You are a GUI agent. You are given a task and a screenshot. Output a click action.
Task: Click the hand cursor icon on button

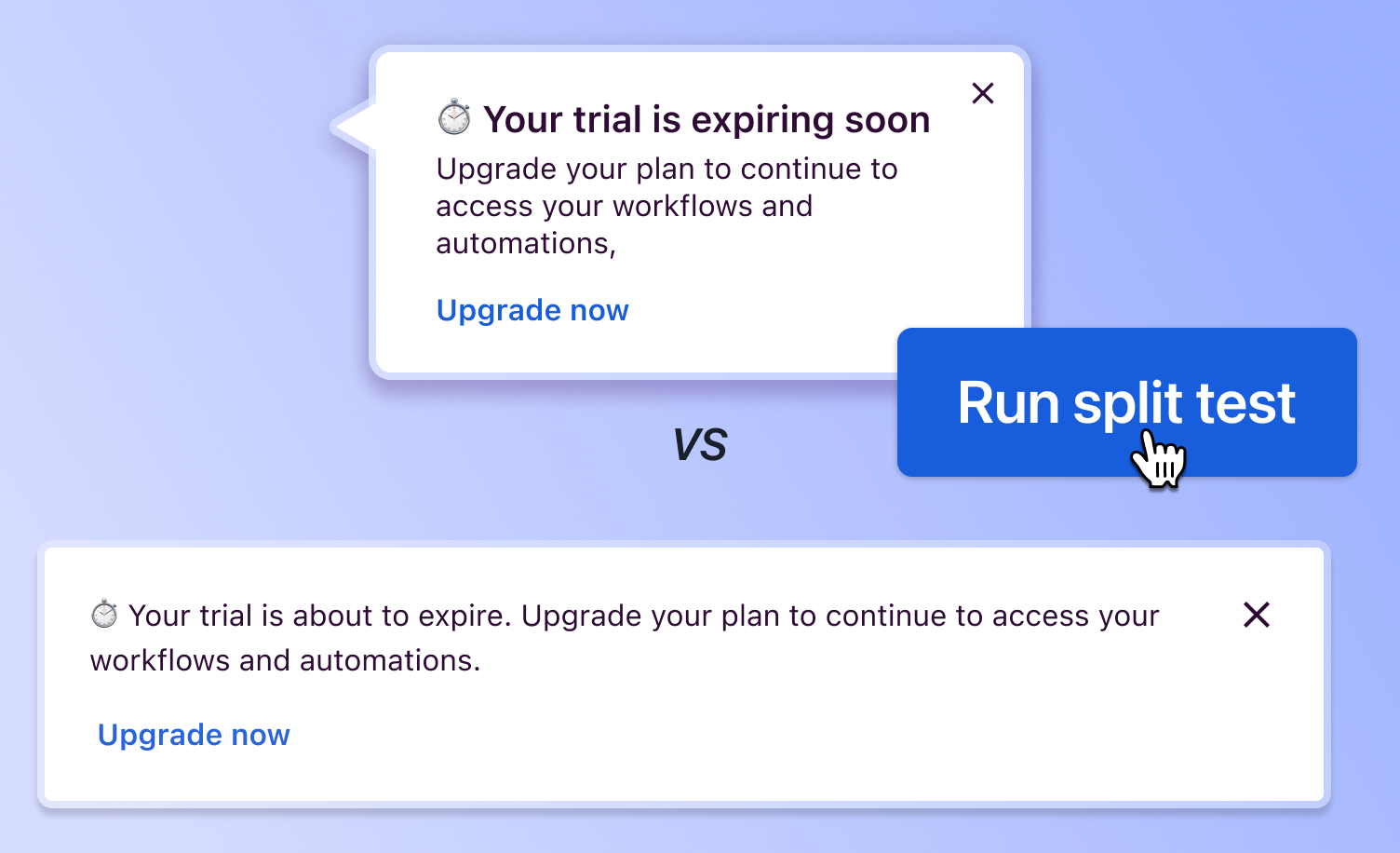pyautogui.click(x=1158, y=458)
